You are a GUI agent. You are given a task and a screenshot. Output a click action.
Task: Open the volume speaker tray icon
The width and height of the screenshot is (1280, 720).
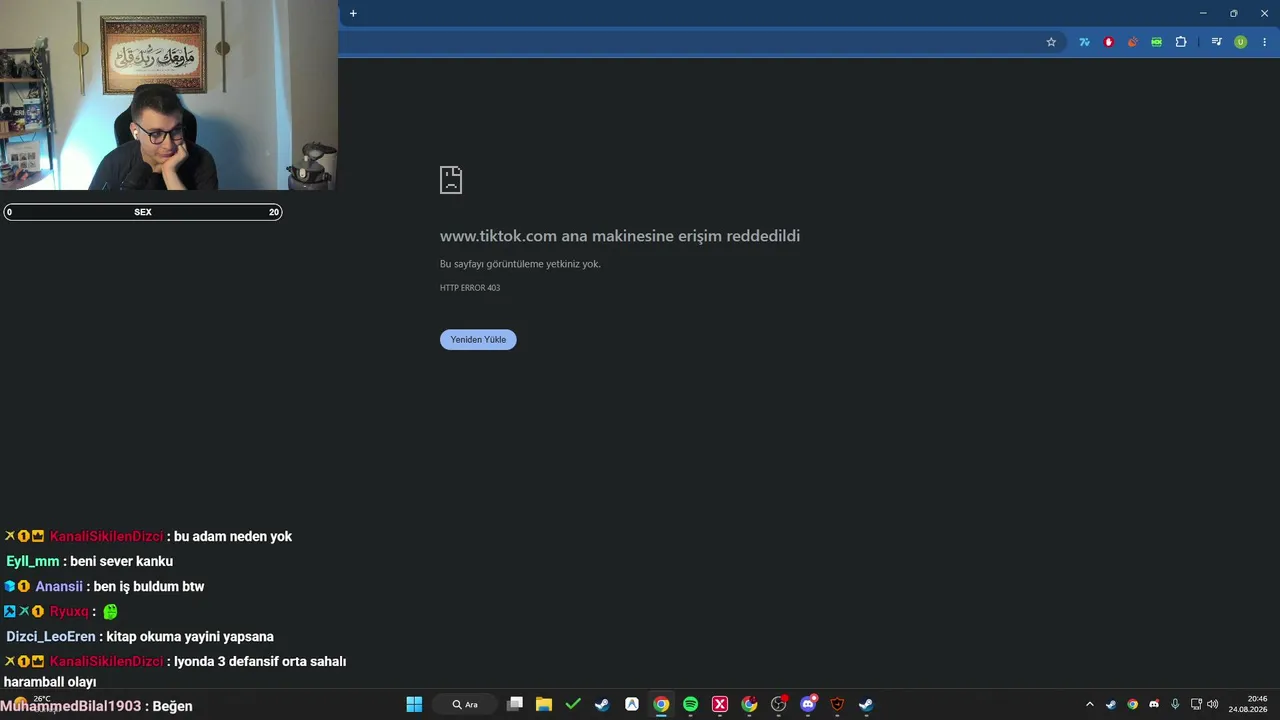click(x=1213, y=704)
